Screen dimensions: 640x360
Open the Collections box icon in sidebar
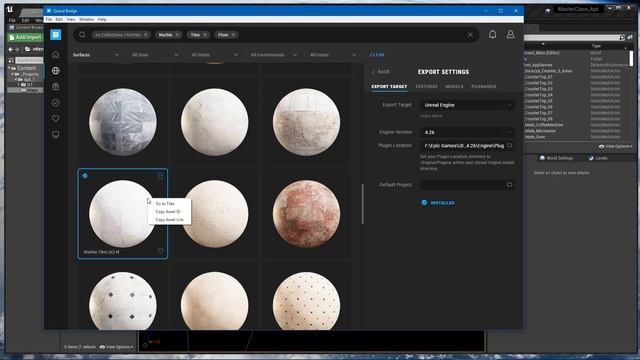point(56,87)
